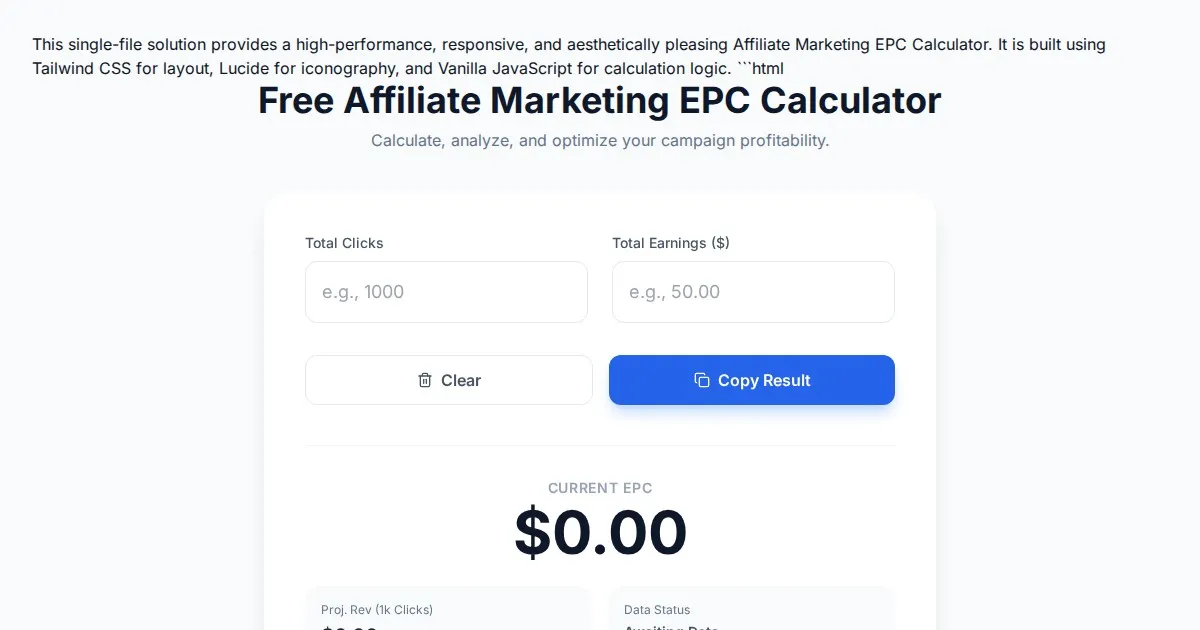Select the large $0.00 EPC value
The width and height of the screenshot is (1200, 630).
click(x=600, y=532)
